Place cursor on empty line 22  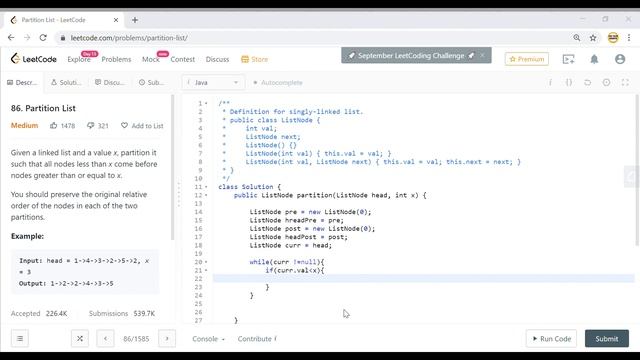[424, 278]
